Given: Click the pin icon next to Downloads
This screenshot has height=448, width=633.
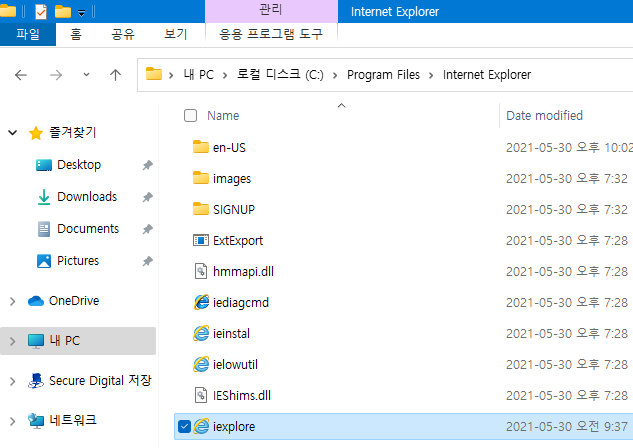Looking at the screenshot, I should 148,197.
